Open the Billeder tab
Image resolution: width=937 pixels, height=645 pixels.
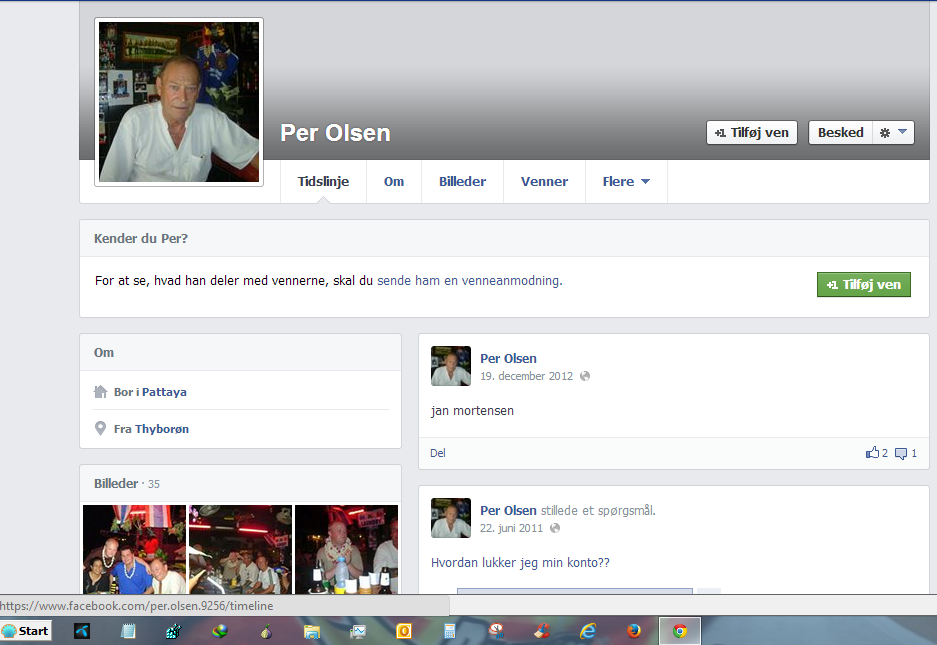[463, 182]
